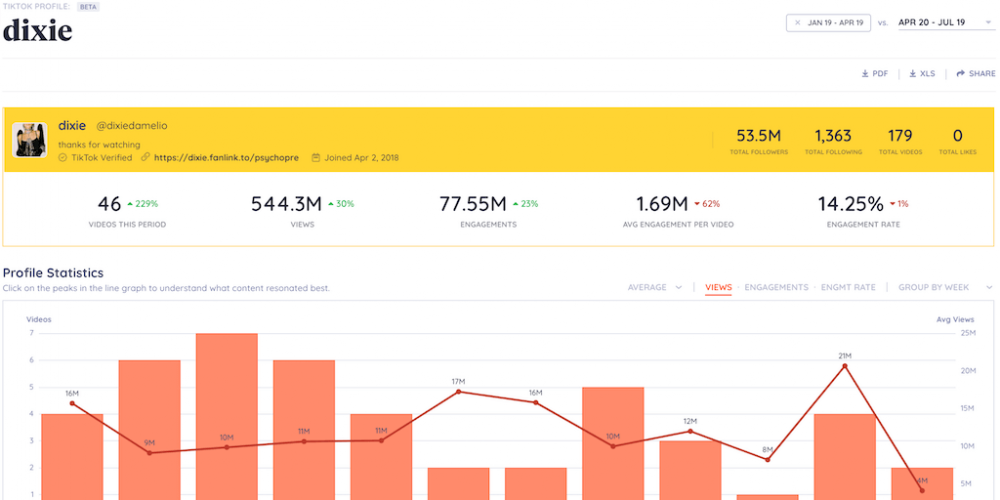Screen dimensions: 1000x500
Task: Click the link chain icon
Action: tap(145, 158)
